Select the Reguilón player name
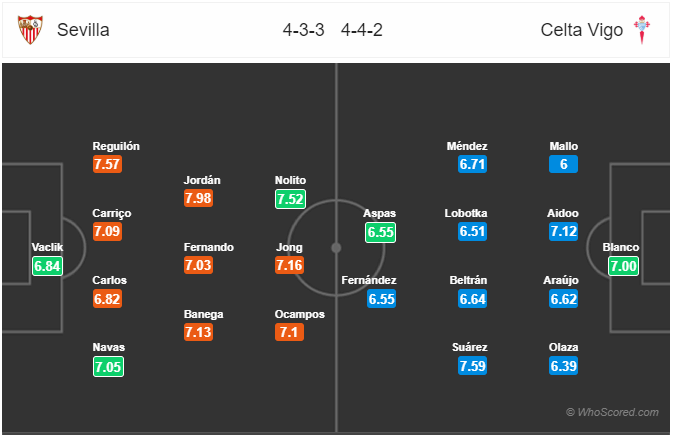Screen dimensions: 674x435 [116, 146]
